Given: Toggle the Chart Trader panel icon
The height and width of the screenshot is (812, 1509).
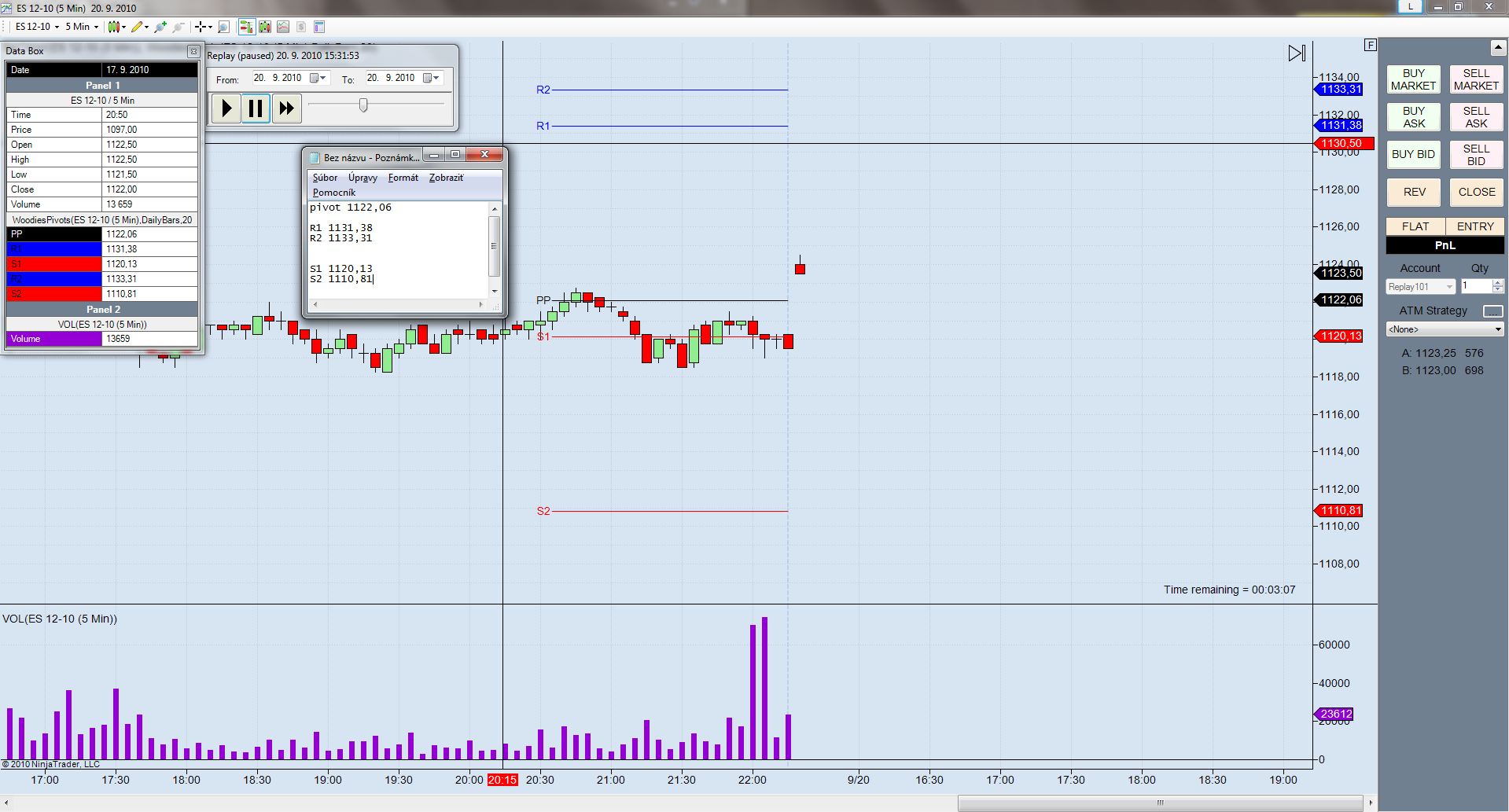Looking at the screenshot, I should [246, 27].
